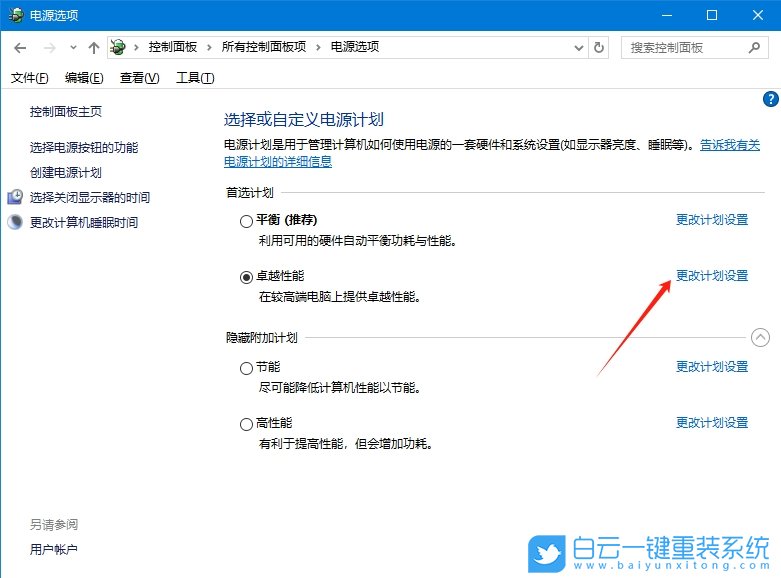Image resolution: width=781 pixels, height=578 pixels.
Task: Open the 工具(T) menu
Action: (195, 78)
